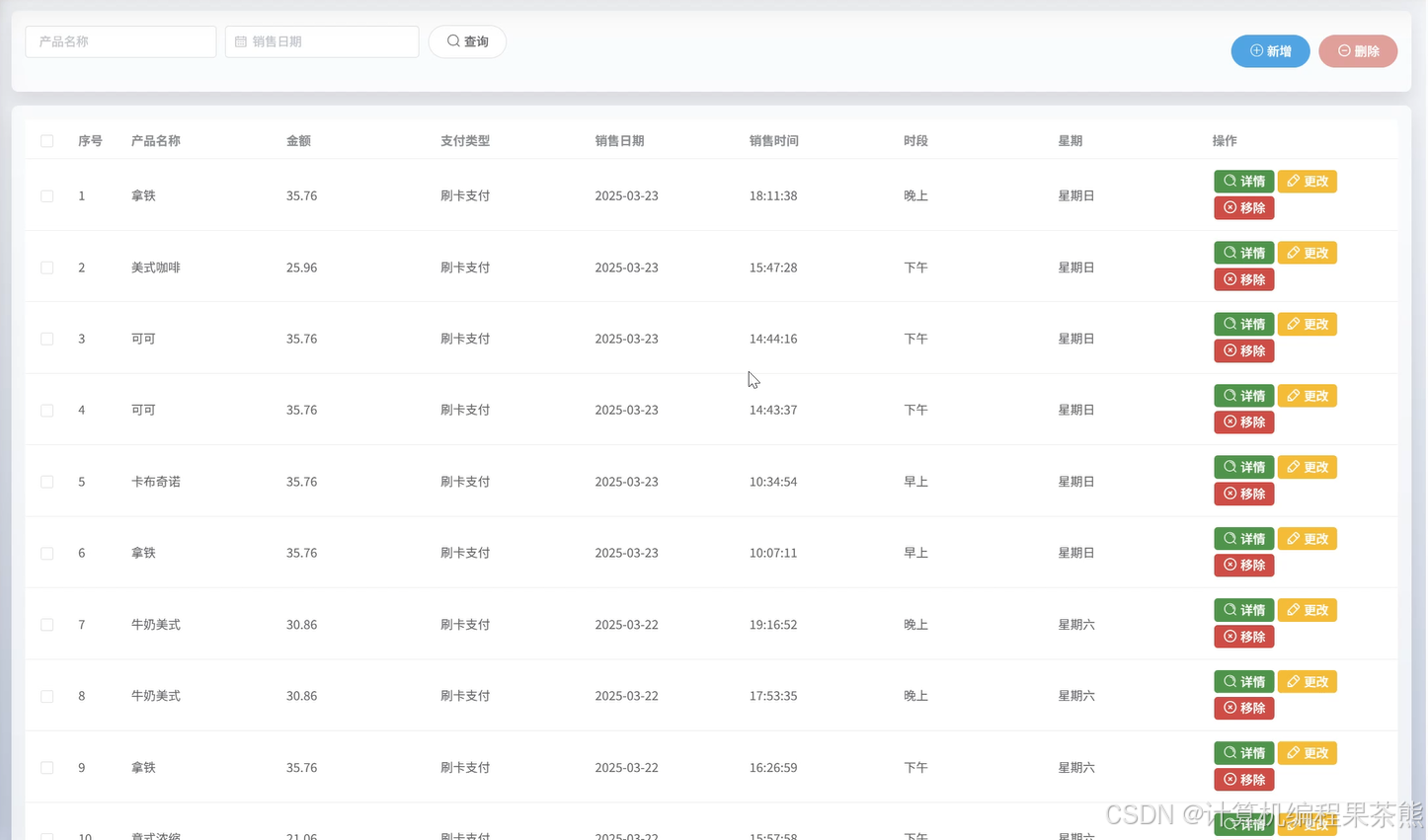Click 更改 for row 8 at 17:53:35

1307,682
